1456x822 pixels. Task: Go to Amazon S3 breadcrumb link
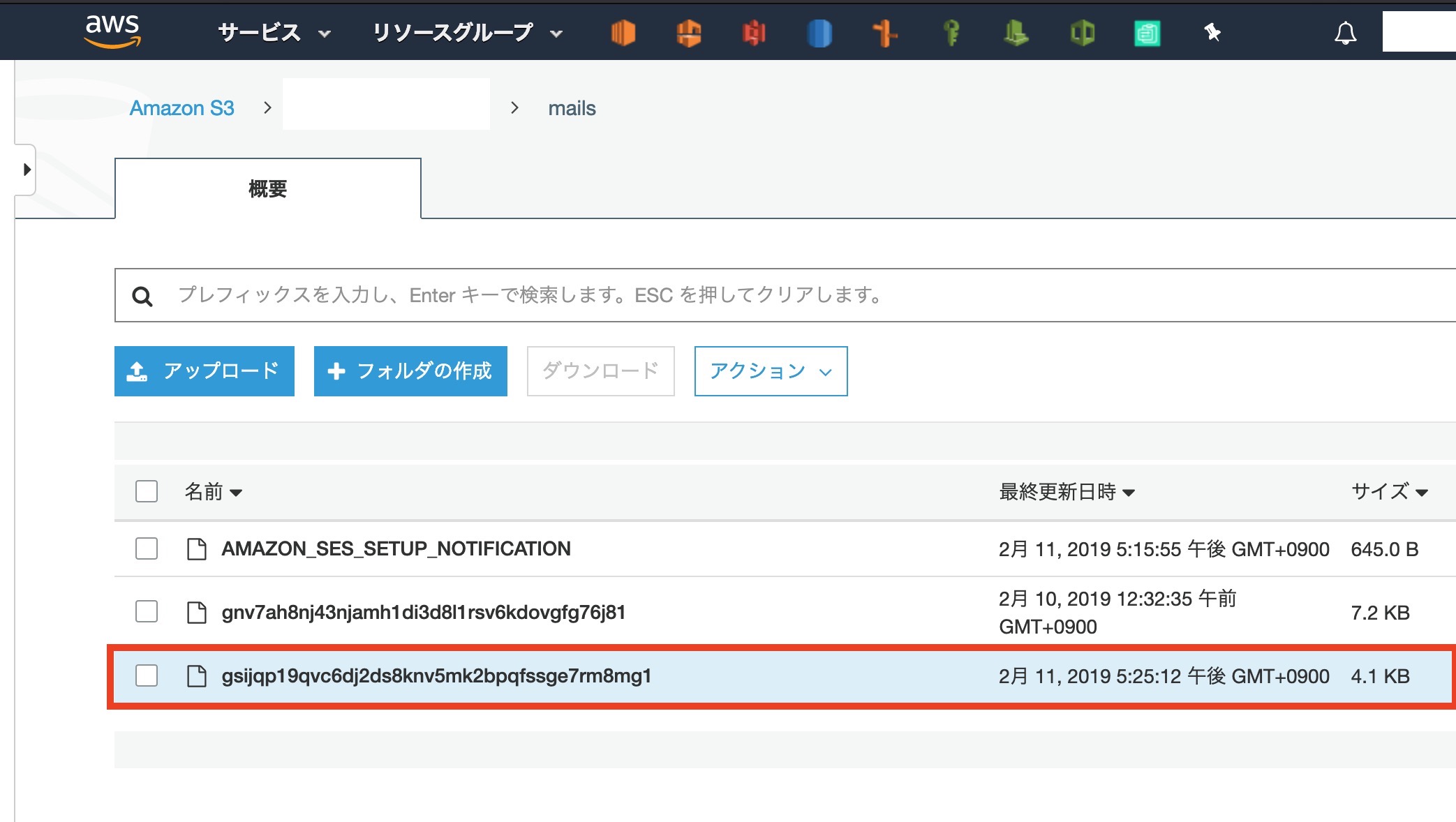[x=181, y=108]
